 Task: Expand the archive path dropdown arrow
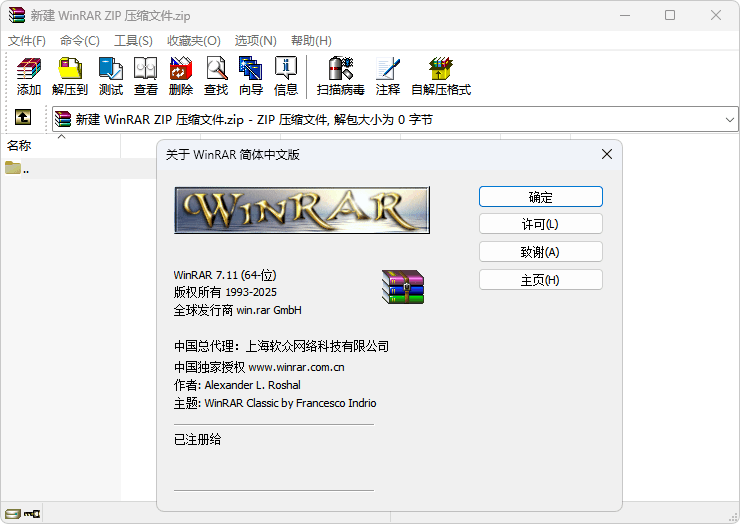coord(730,119)
